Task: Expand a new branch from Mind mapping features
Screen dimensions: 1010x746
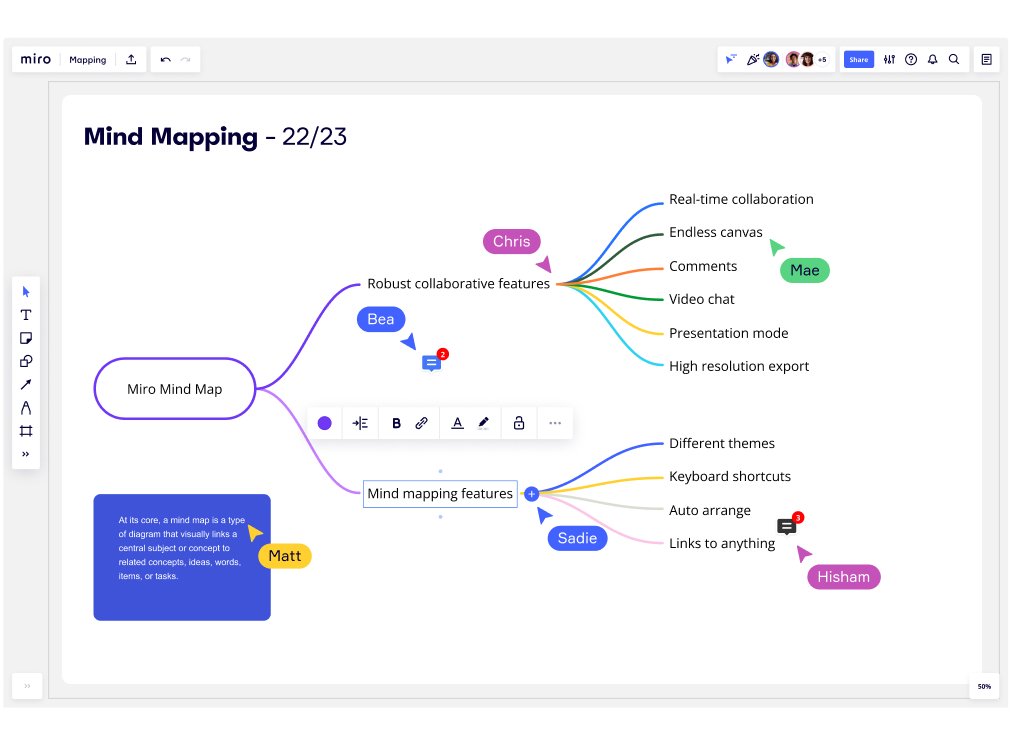Action: pos(531,493)
